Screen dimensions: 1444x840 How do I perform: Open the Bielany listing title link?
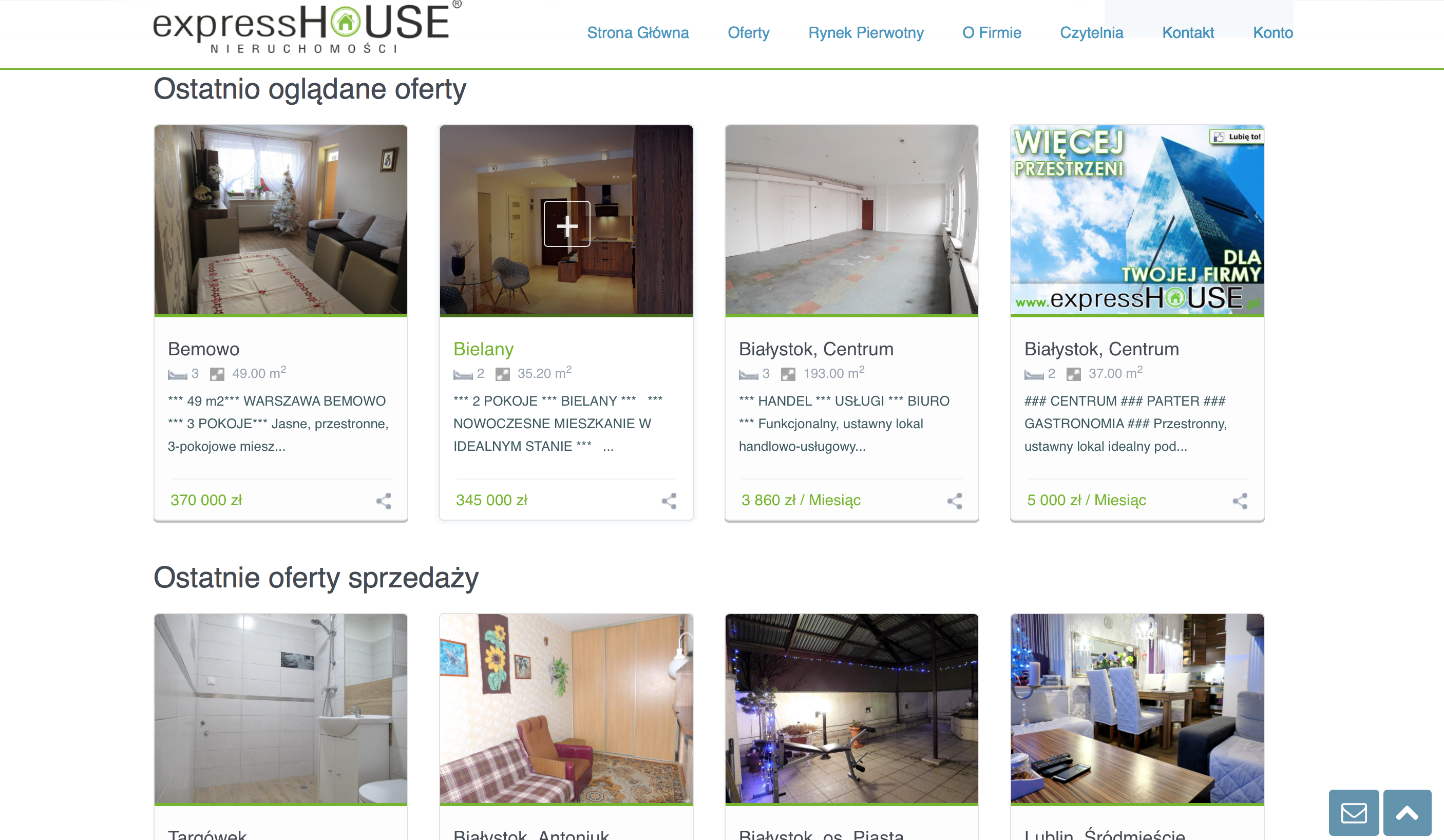click(483, 349)
